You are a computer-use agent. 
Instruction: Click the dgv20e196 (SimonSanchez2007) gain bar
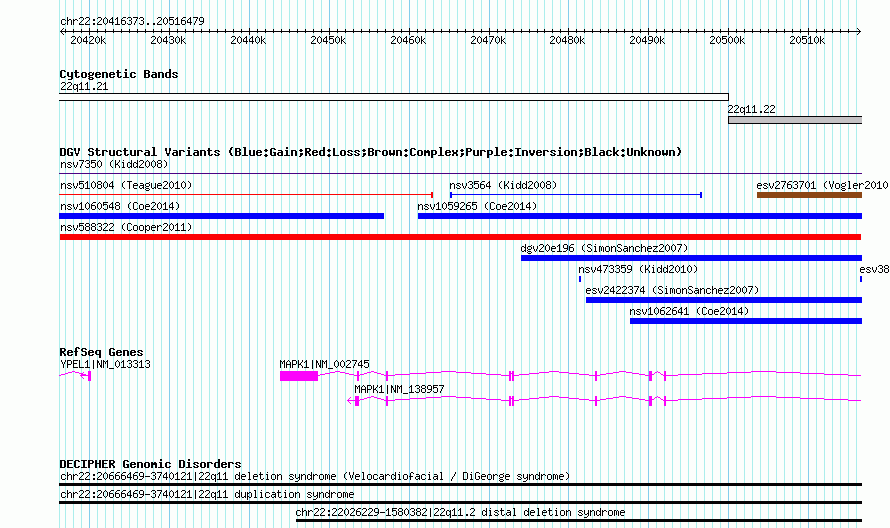coord(691,258)
